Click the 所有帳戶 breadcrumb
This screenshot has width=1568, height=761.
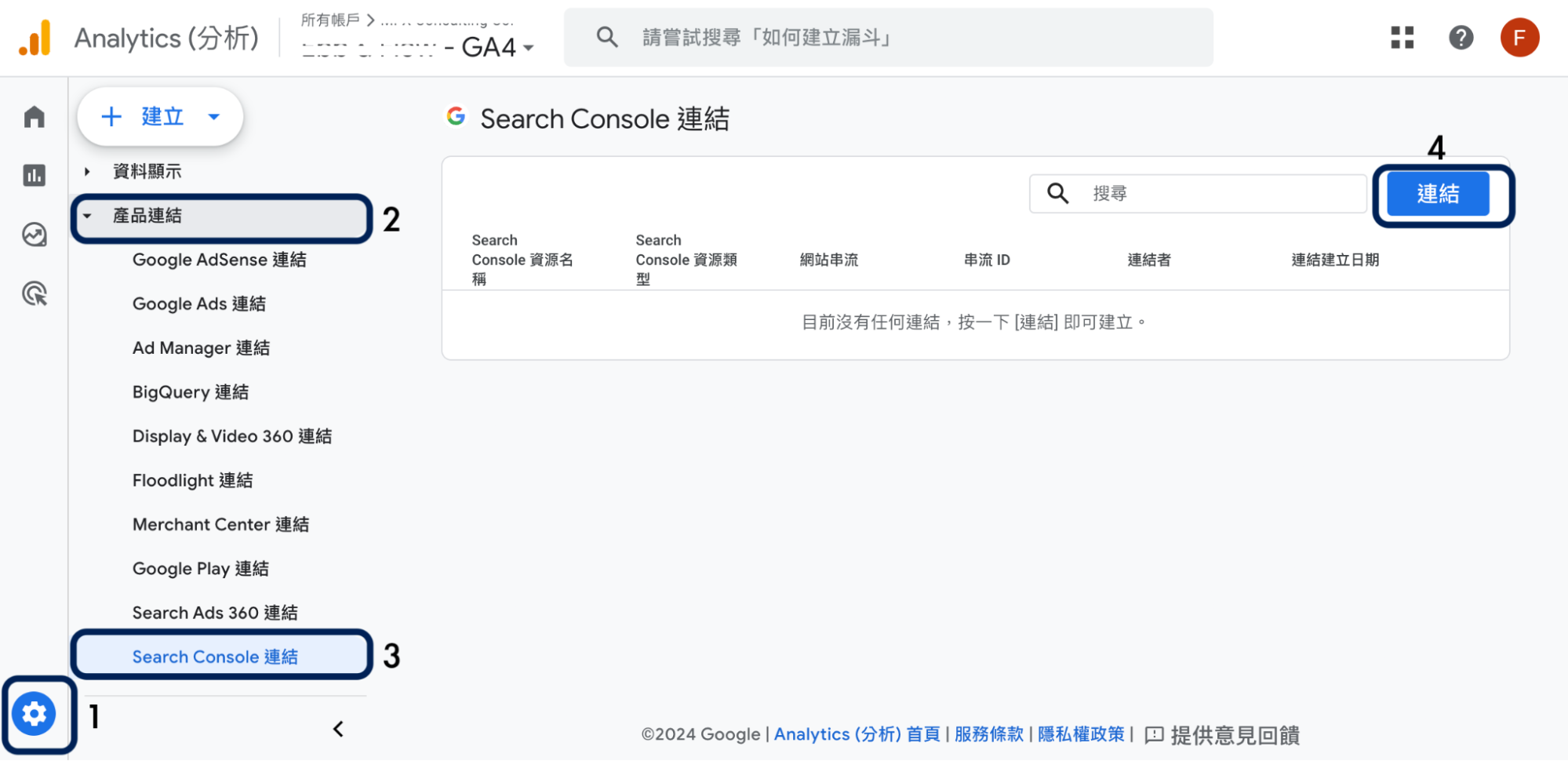pos(330,19)
